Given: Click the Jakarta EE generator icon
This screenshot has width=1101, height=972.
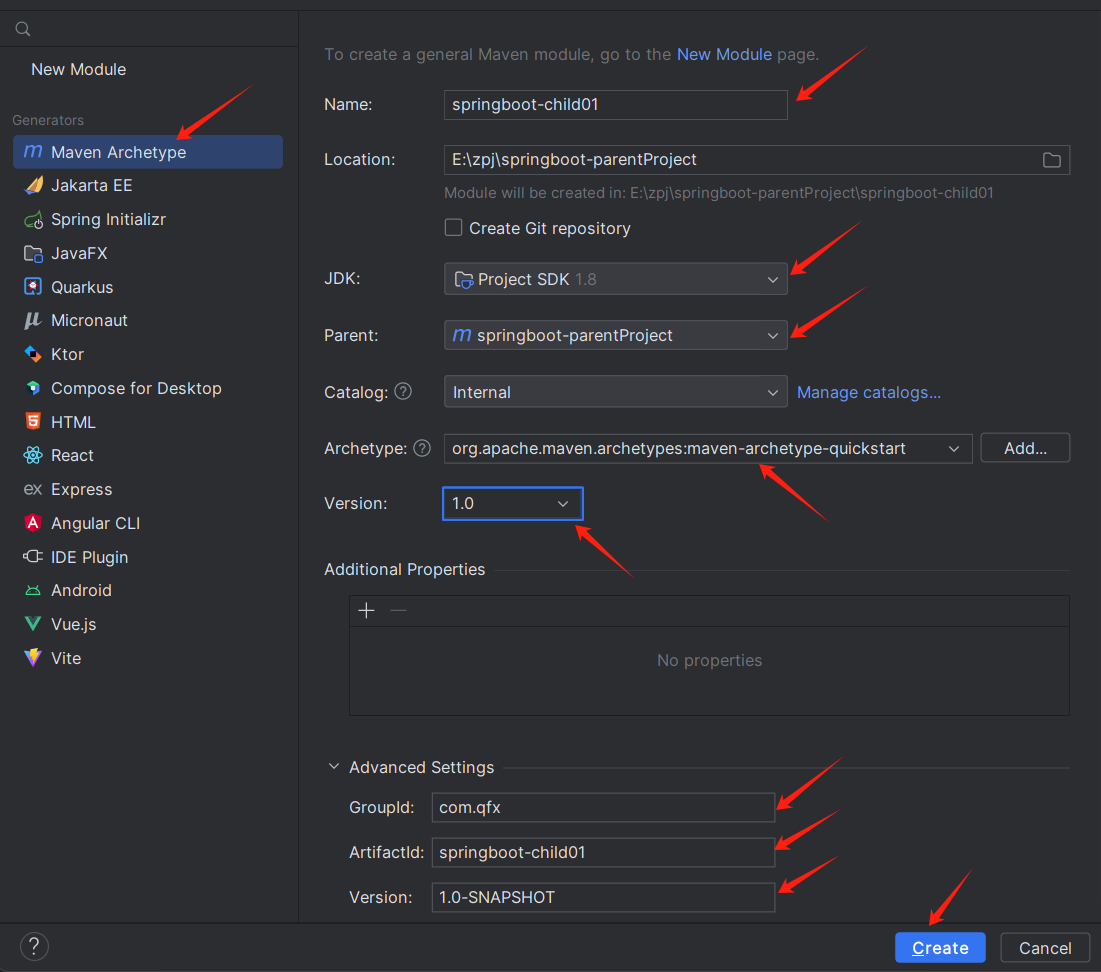Looking at the screenshot, I should [33, 186].
